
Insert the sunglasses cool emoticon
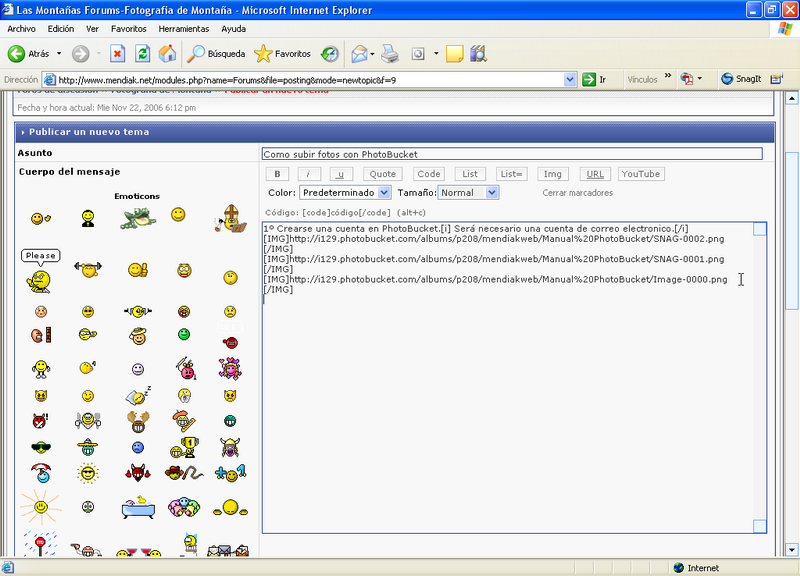pyautogui.click(x=41, y=447)
